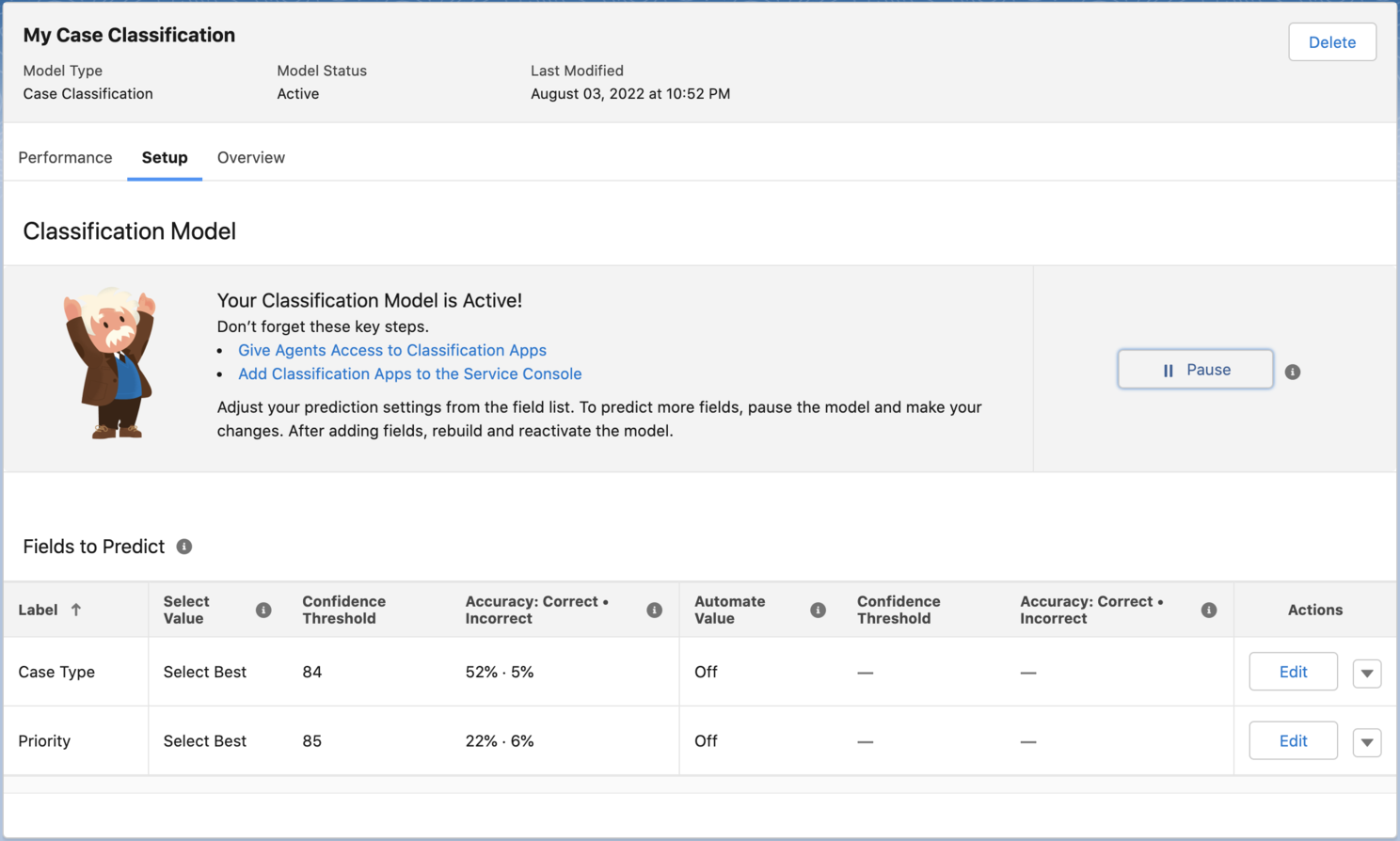Expand the Case Type row actions dropdown

(1366, 673)
